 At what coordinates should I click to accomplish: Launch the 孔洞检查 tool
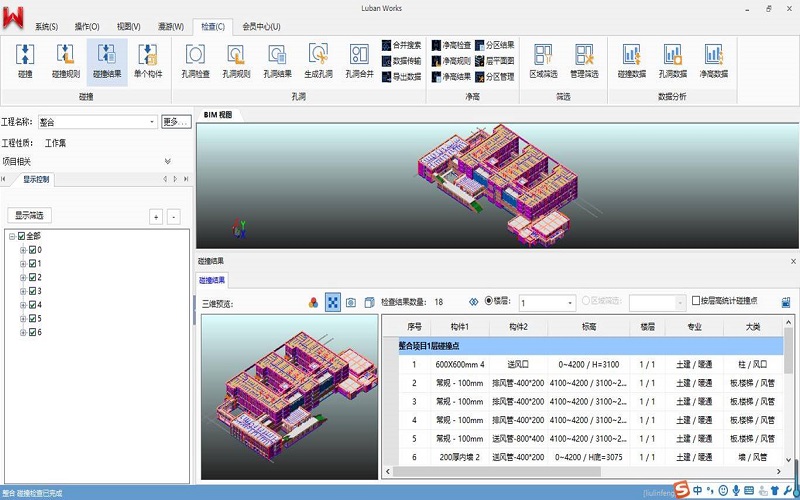point(195,61)
